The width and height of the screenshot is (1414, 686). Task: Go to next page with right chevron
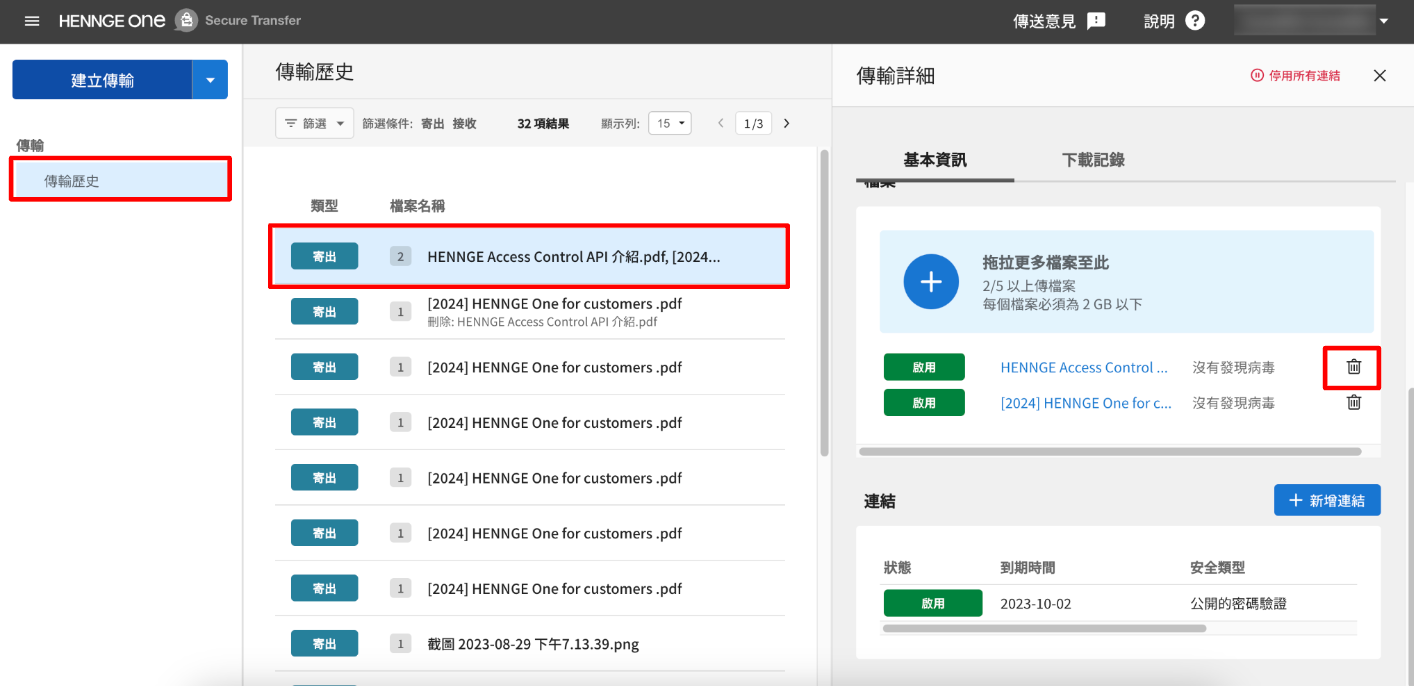click(x=786, y=123)
